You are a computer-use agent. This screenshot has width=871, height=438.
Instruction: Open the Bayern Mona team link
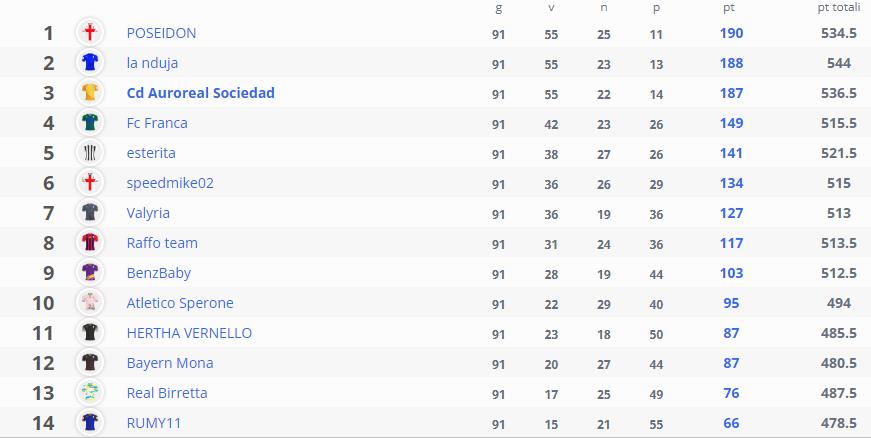pos(170,363)
